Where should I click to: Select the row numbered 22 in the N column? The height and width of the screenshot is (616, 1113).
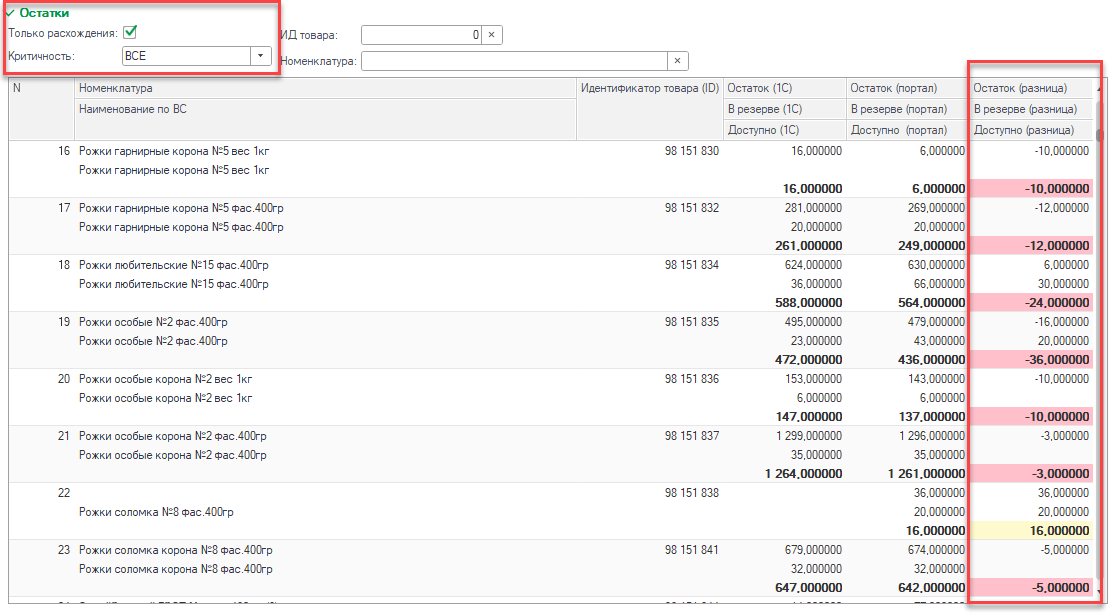click(x=64, y=493)
